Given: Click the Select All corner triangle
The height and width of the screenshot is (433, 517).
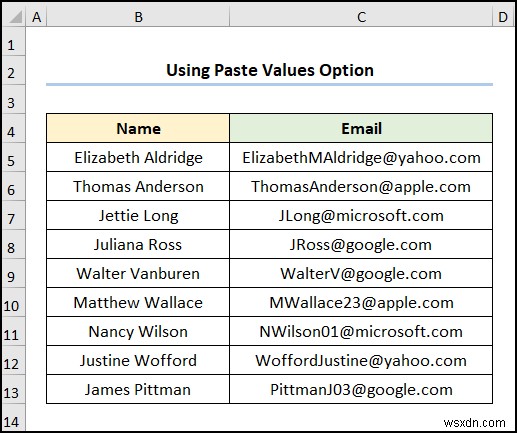Looking at the screenshot, I should (15, 17).
